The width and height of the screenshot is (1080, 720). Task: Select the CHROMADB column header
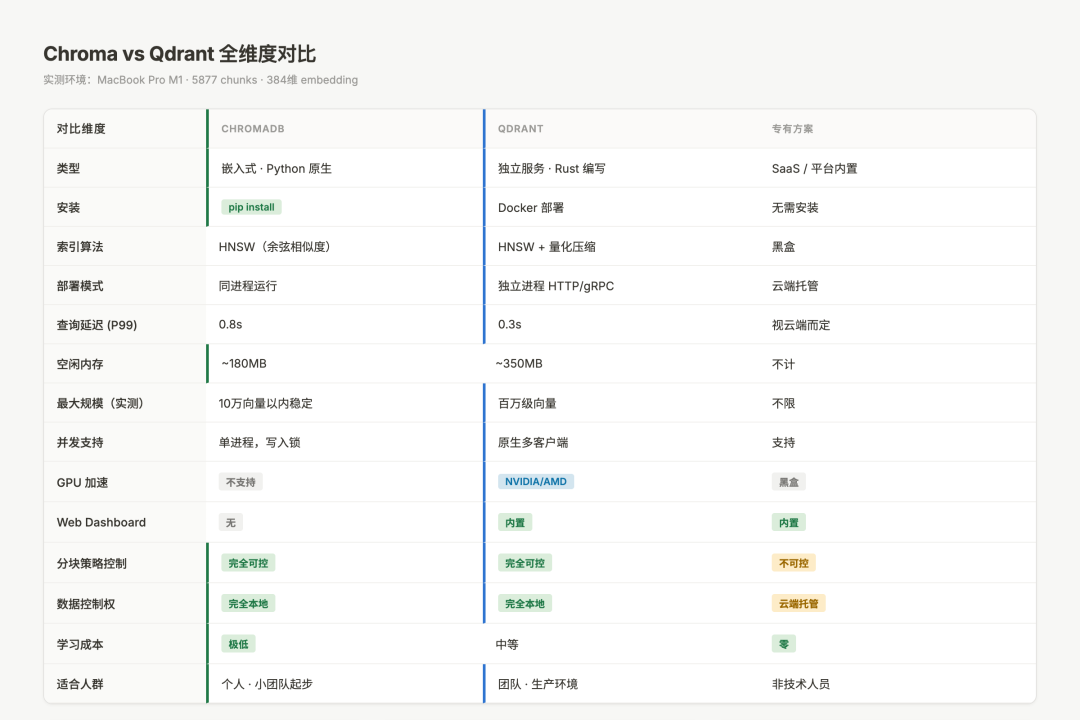pos(253,129)
